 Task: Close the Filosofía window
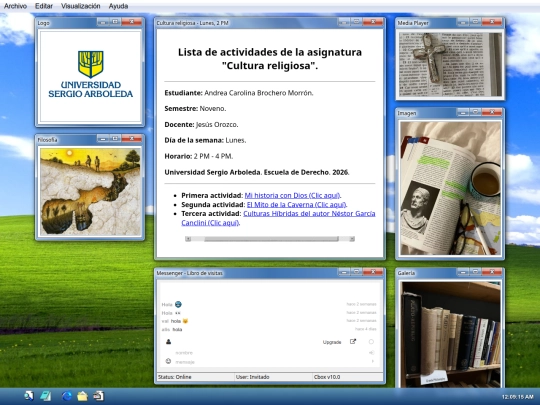click(x=132, y=138)
